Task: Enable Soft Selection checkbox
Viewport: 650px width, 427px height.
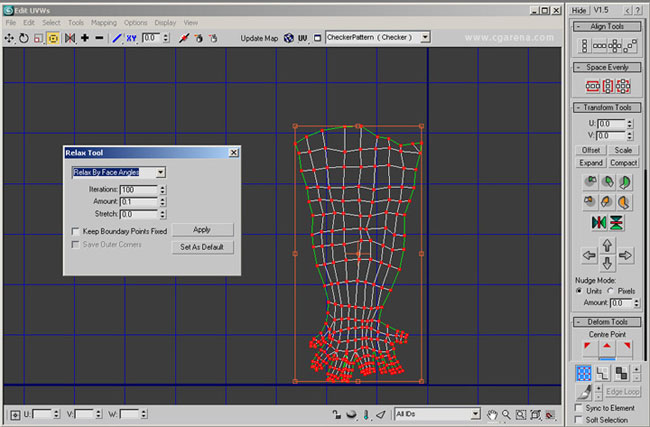Action: [578, 420]
